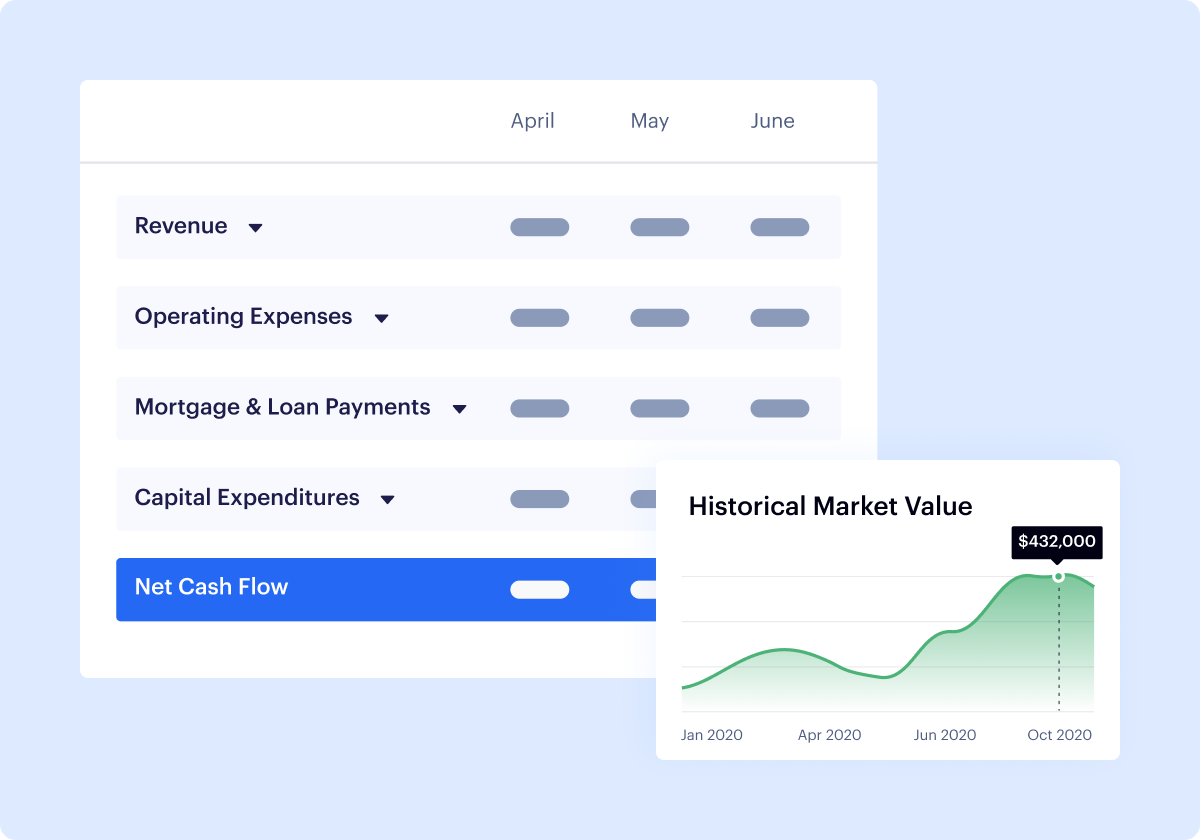Click Revenue value for April

click(x=540, y=227)
